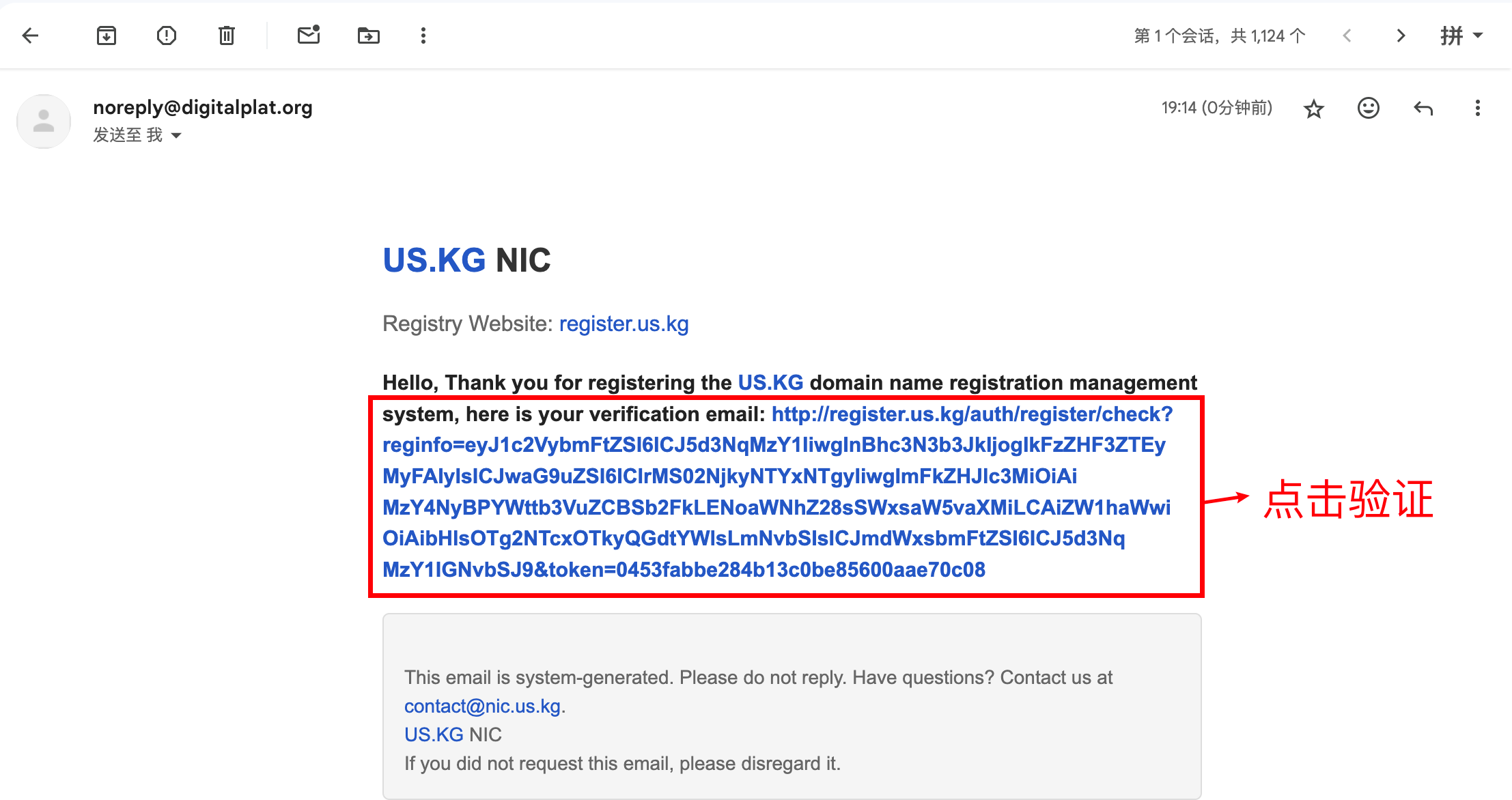Image resolution: width=1512 pixels, height=800 pixels.
Task: Archive this email conversation
Action: (x=107, y=35)
